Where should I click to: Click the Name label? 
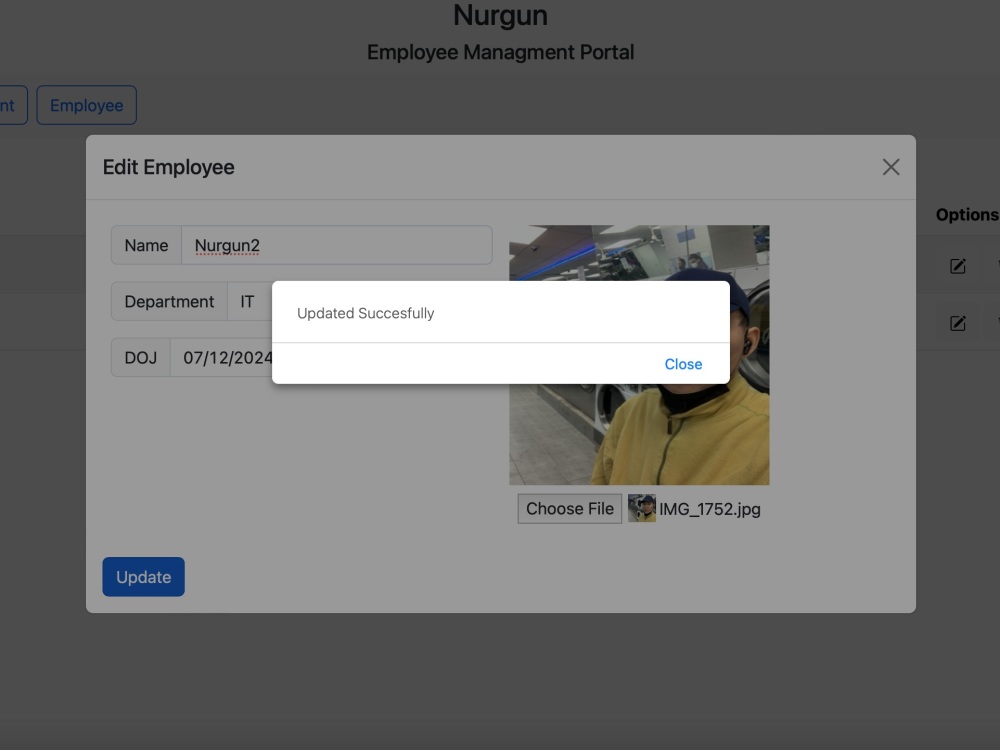point(146,246)
